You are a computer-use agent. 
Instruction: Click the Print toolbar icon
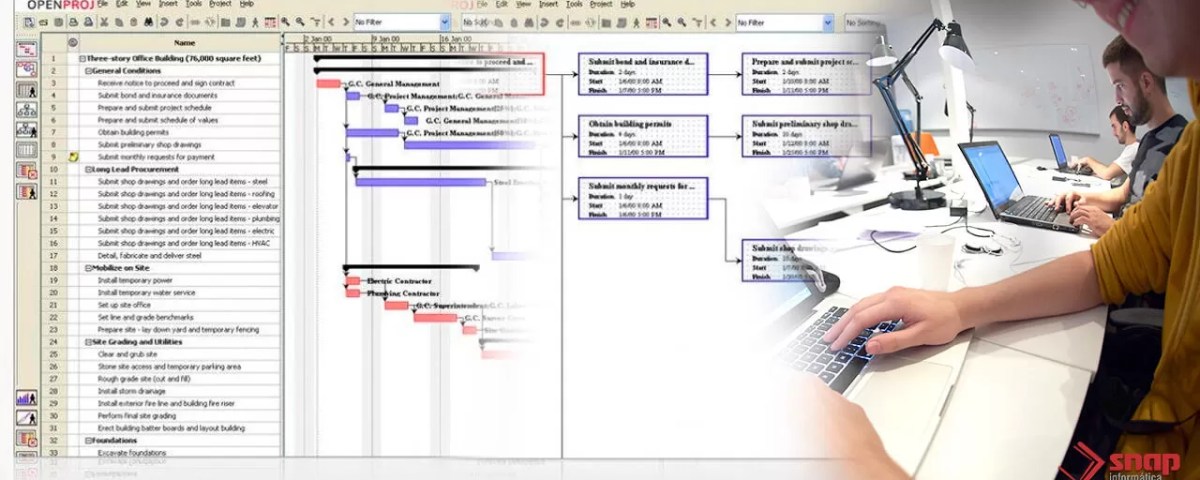[x=73, y=22]
